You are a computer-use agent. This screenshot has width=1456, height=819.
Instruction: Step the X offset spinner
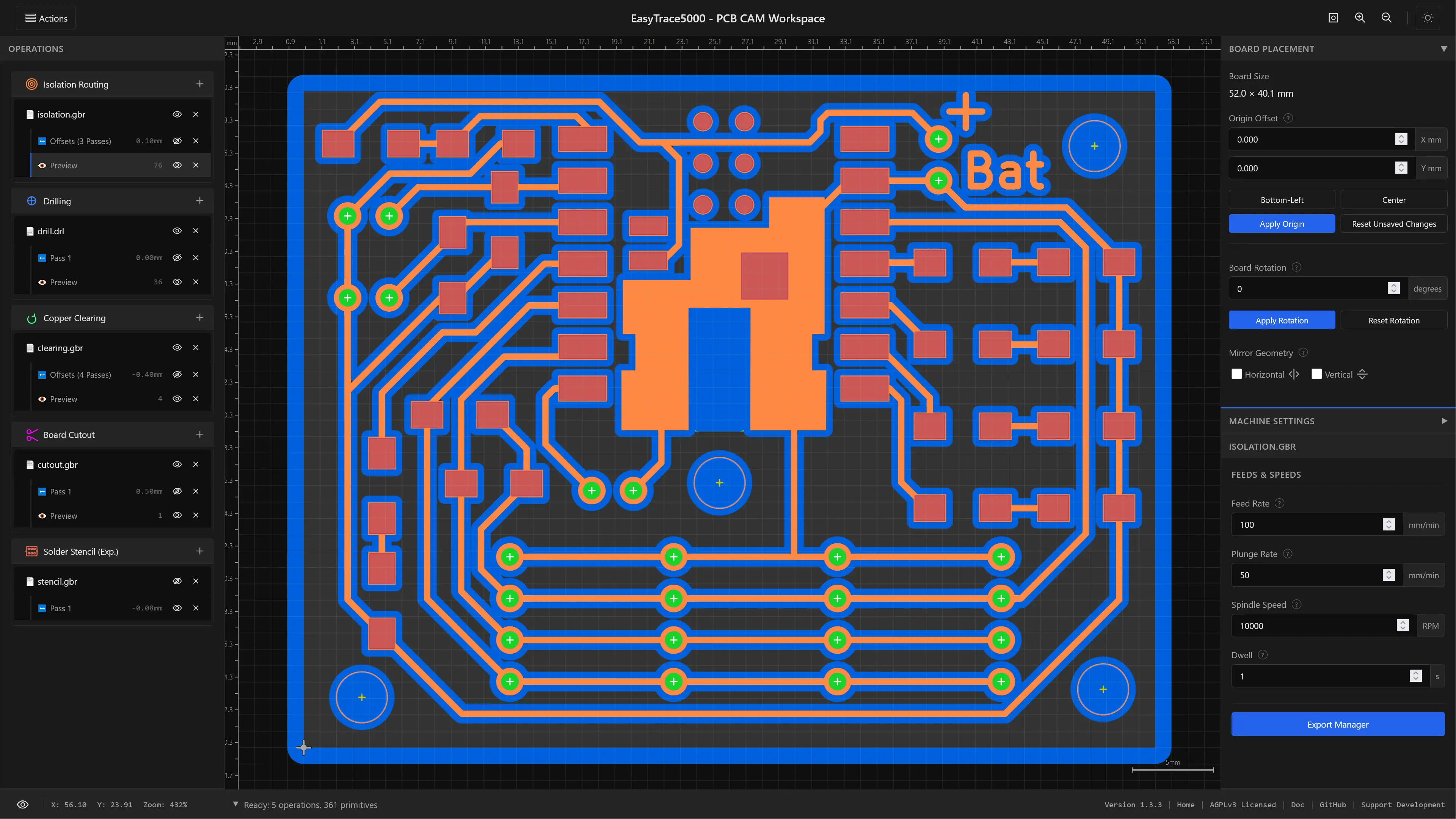[x=1401, y=140]
